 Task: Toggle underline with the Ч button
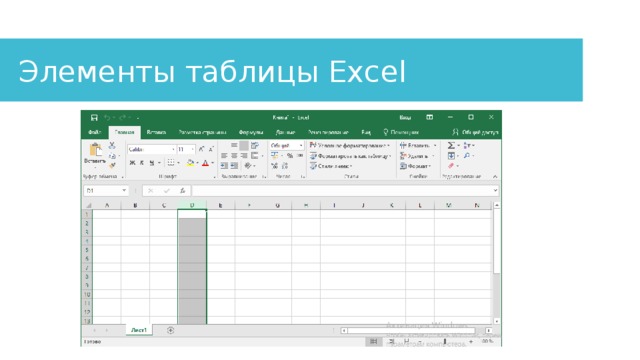tap(151, 163)
